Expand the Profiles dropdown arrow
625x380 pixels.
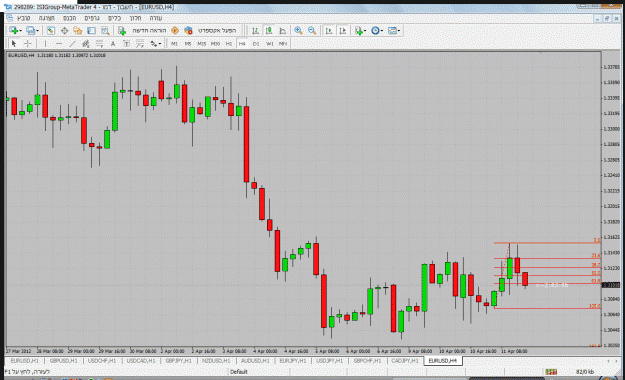coord(37,31)
